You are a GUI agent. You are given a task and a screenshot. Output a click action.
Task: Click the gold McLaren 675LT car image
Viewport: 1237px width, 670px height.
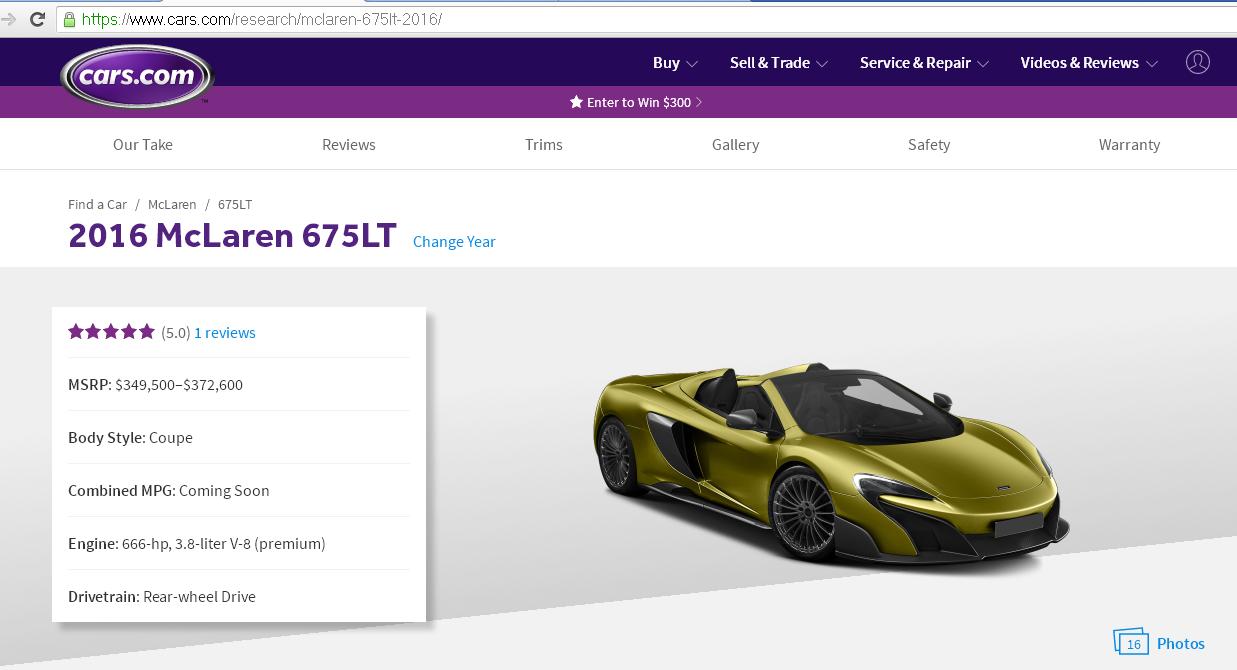pyautogui.click(x=830, y=468)
